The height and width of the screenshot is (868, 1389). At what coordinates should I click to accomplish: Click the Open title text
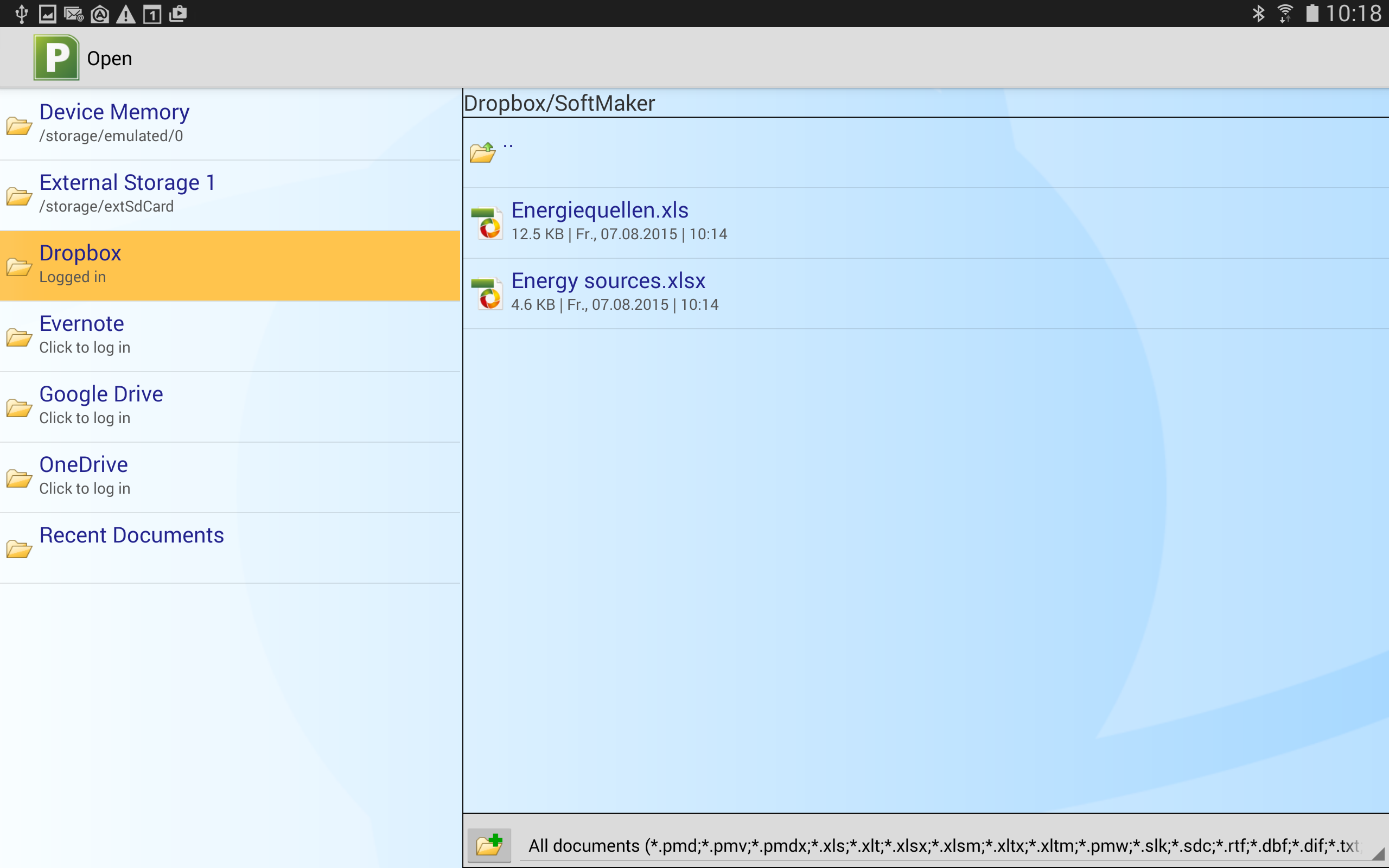tap(110, 59)
